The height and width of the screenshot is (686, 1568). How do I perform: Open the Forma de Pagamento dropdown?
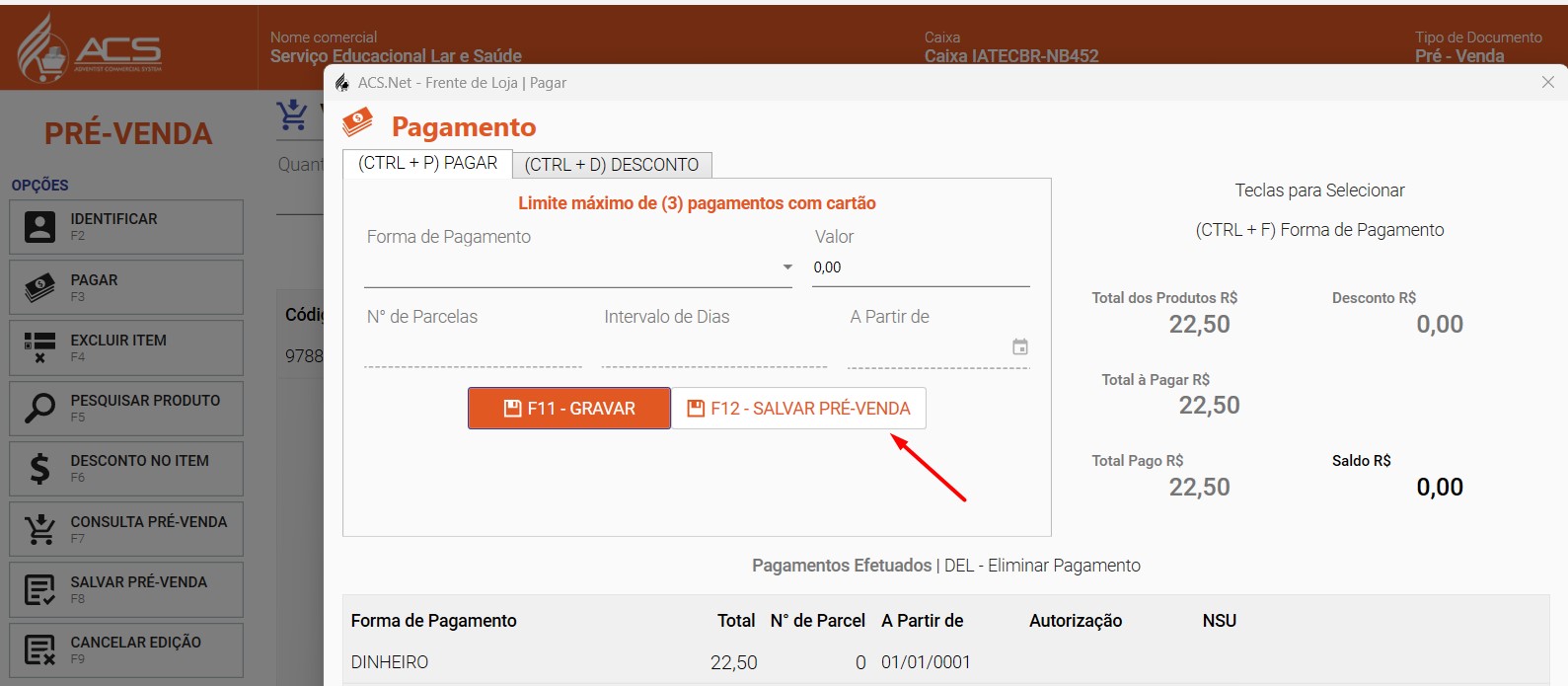pos(787,267)
